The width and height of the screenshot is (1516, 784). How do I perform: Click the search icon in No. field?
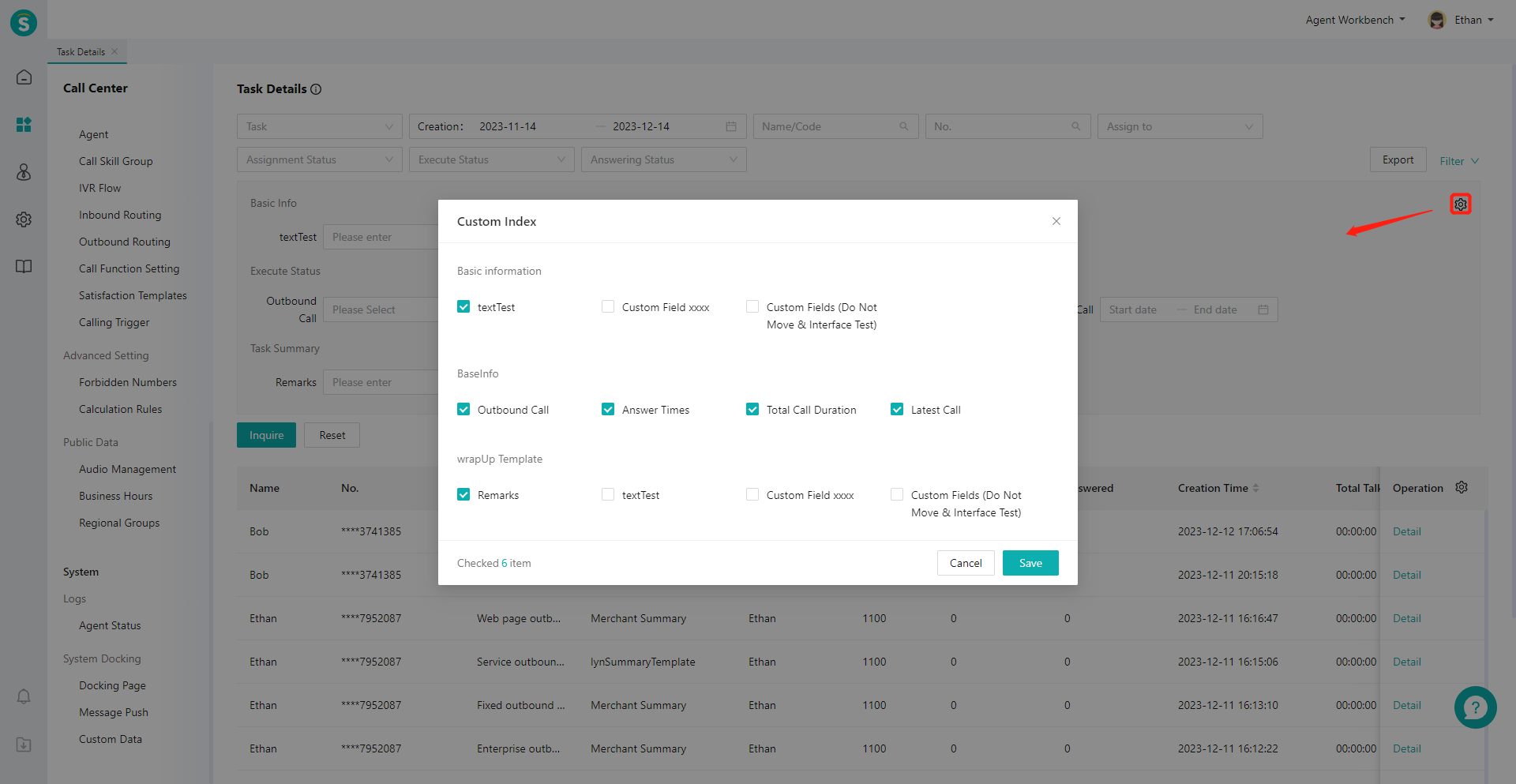(x=1076, y=126)
